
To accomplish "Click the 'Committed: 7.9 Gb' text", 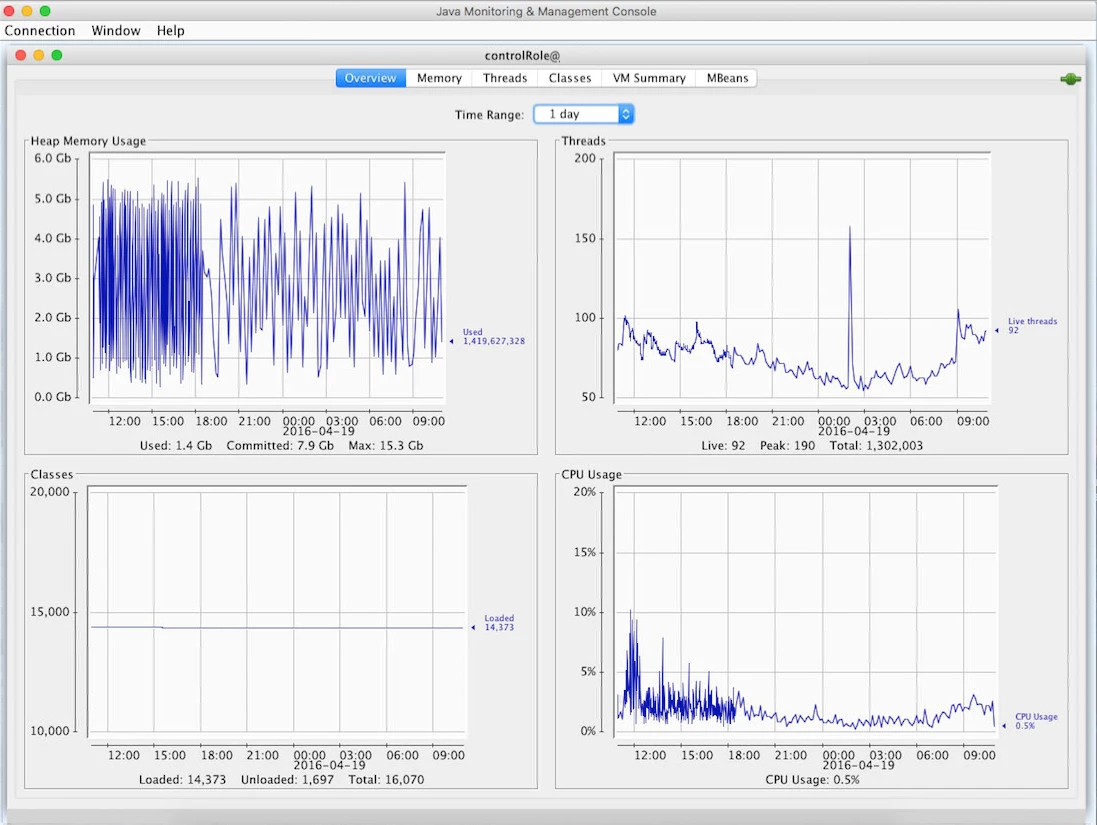I will coord(280,446).
